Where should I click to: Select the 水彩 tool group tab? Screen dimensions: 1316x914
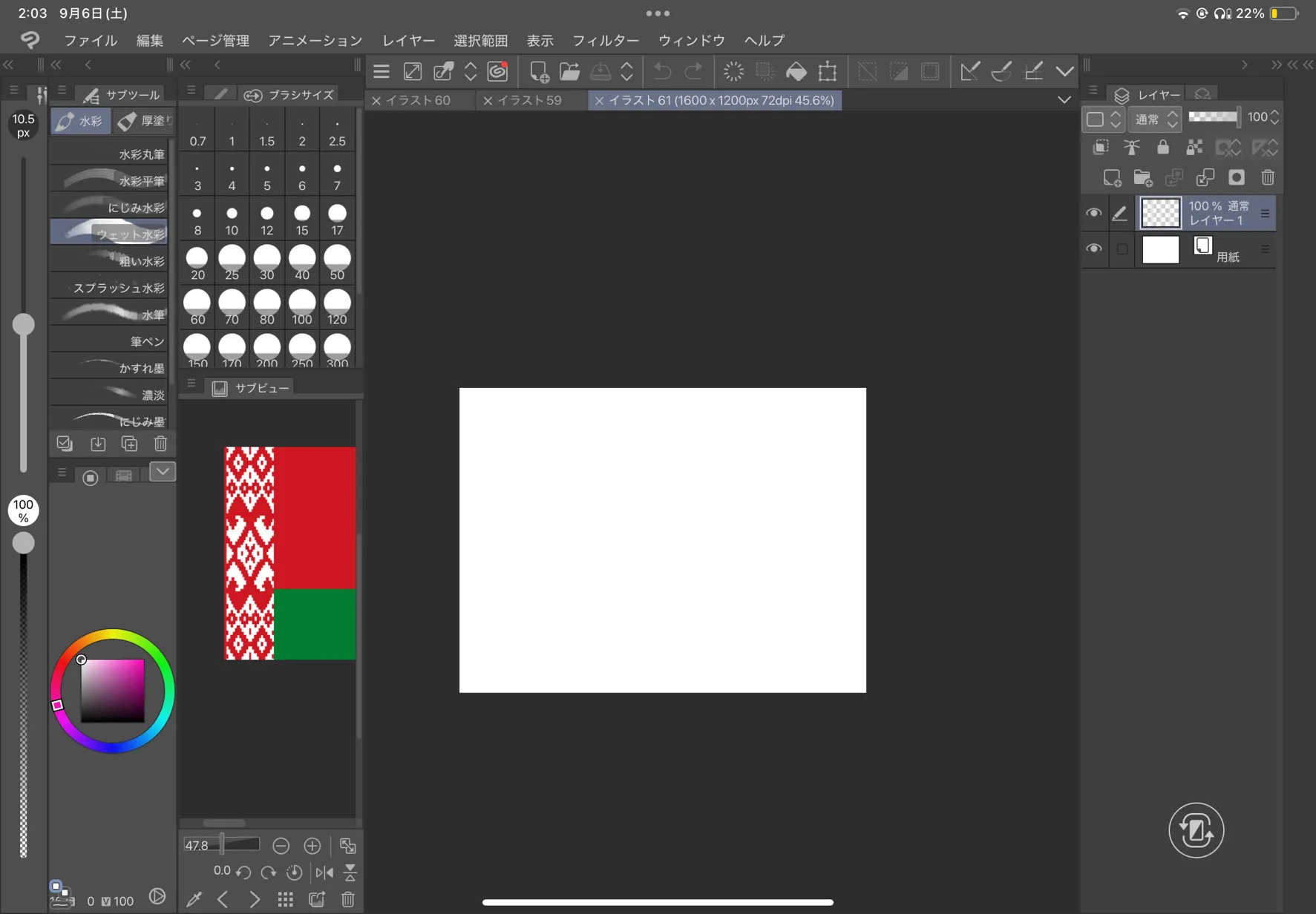click(81, 121)
